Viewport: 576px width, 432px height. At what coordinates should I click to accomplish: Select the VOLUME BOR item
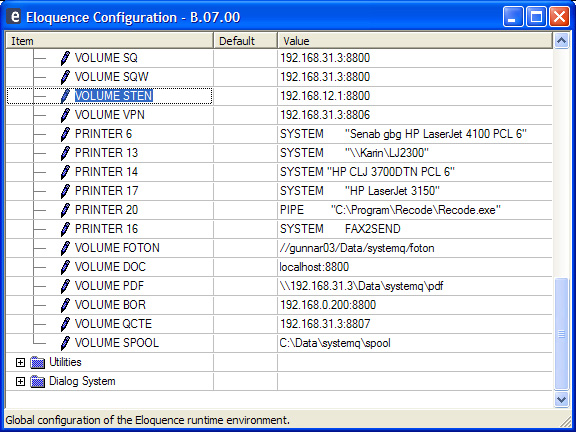click(110, 305)
